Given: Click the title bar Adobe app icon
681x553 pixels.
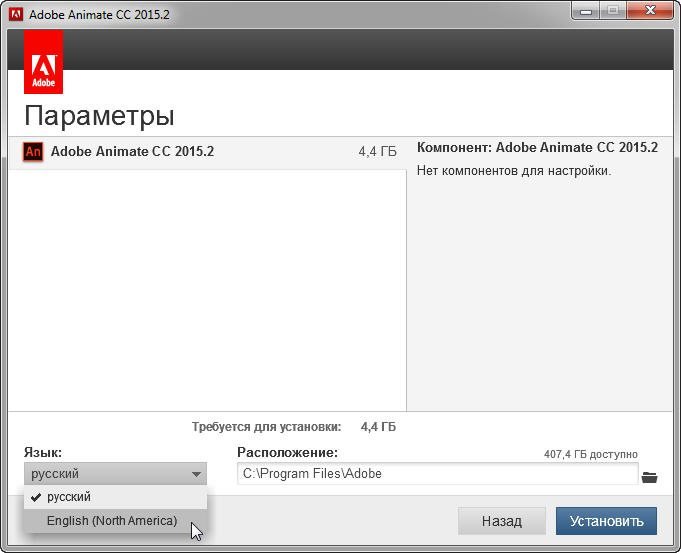Looking at the screenshot, I should click(x=17, y=14).
